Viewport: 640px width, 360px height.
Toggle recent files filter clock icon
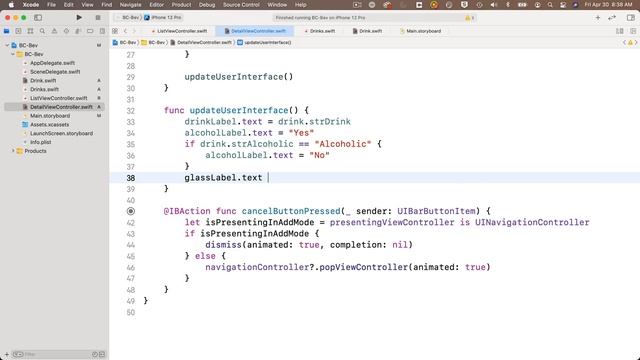[x=95, y=354]
